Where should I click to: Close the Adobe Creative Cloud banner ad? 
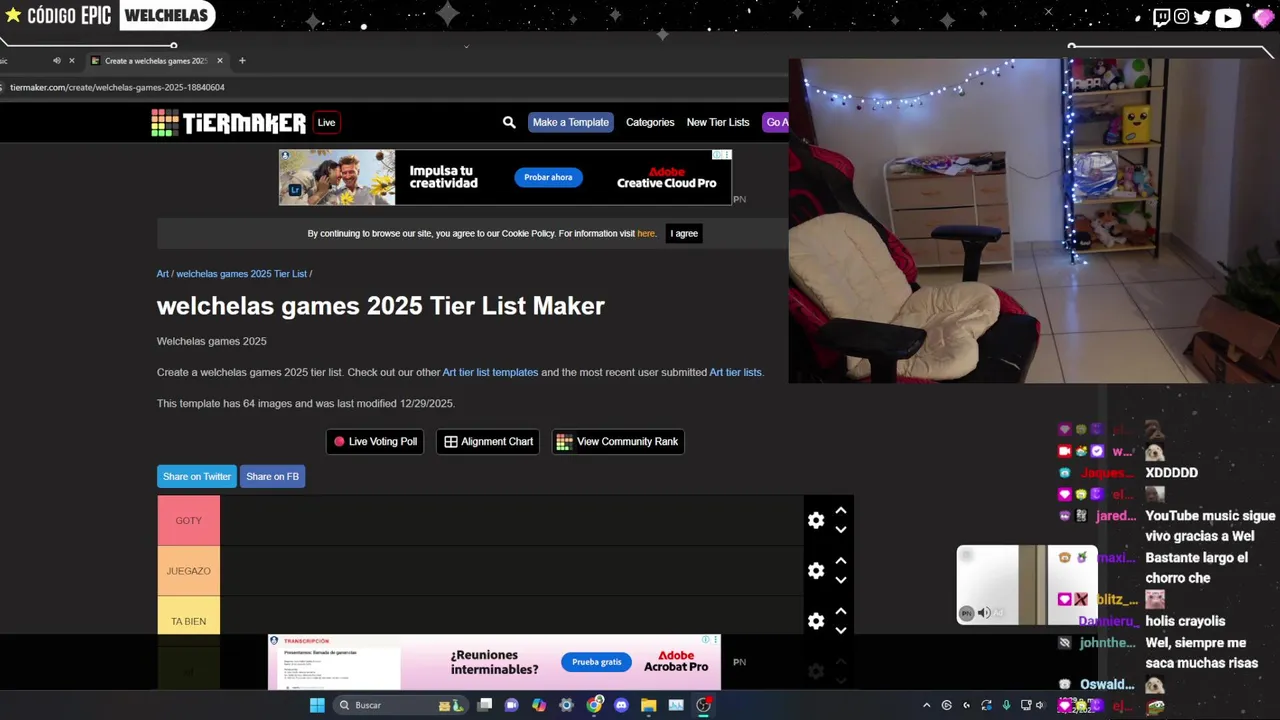click(x=727, y=155)
